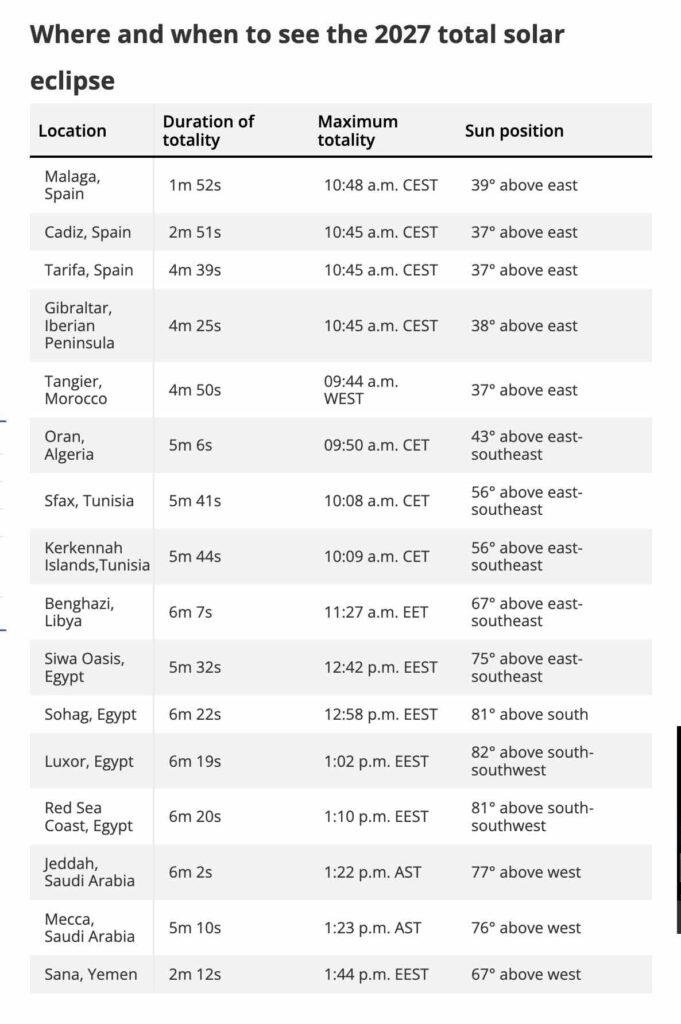Click Mecca's 1:23 p.m. AST time
Image resolution: width=681 pixels, height=1024 pixels.
click(373, 928)
